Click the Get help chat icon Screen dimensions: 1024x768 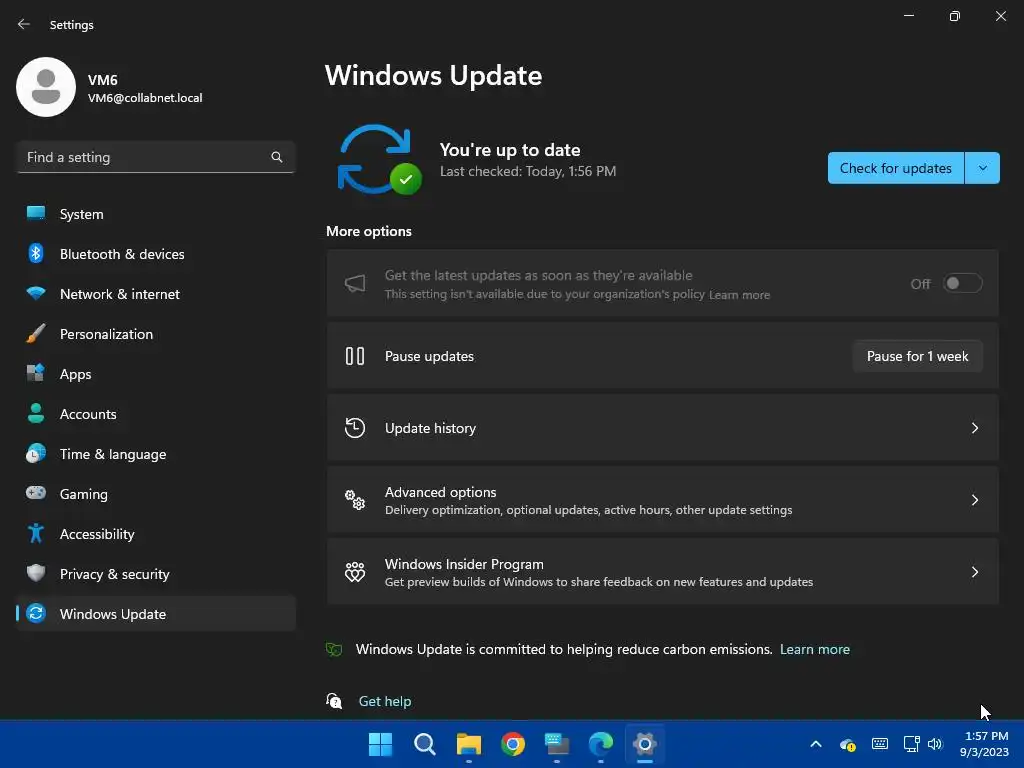click(x=334, y=701)
